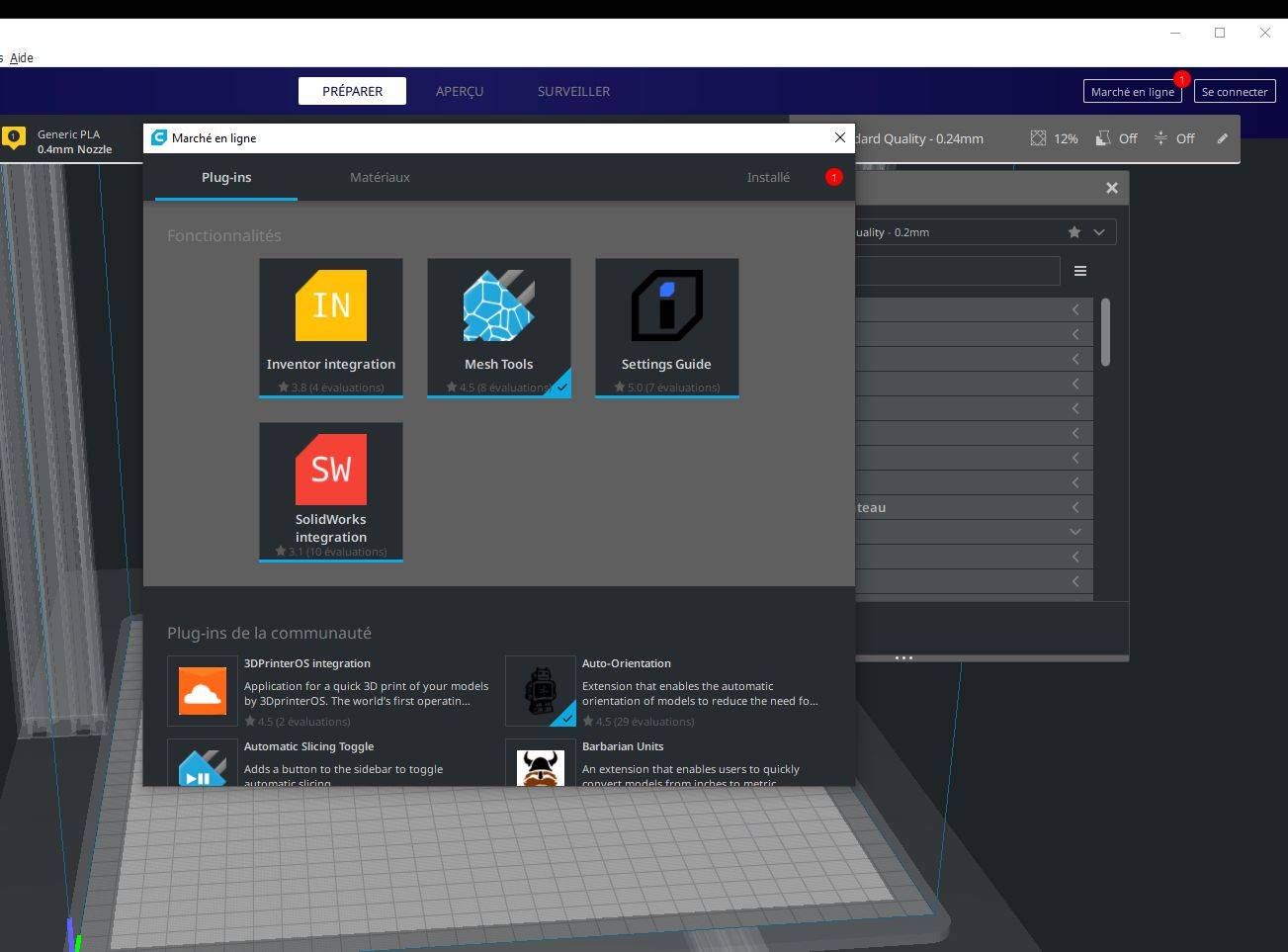
Task: Close the print settings panel
Action: point(1112,188)
